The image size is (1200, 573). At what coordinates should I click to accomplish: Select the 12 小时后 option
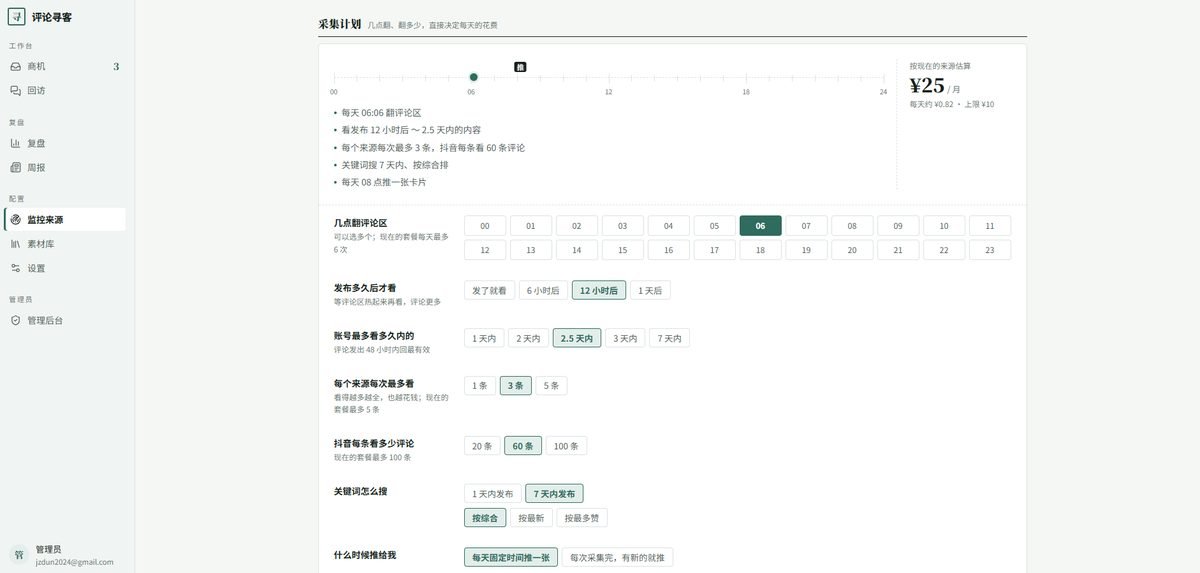[x=599, y=291]
